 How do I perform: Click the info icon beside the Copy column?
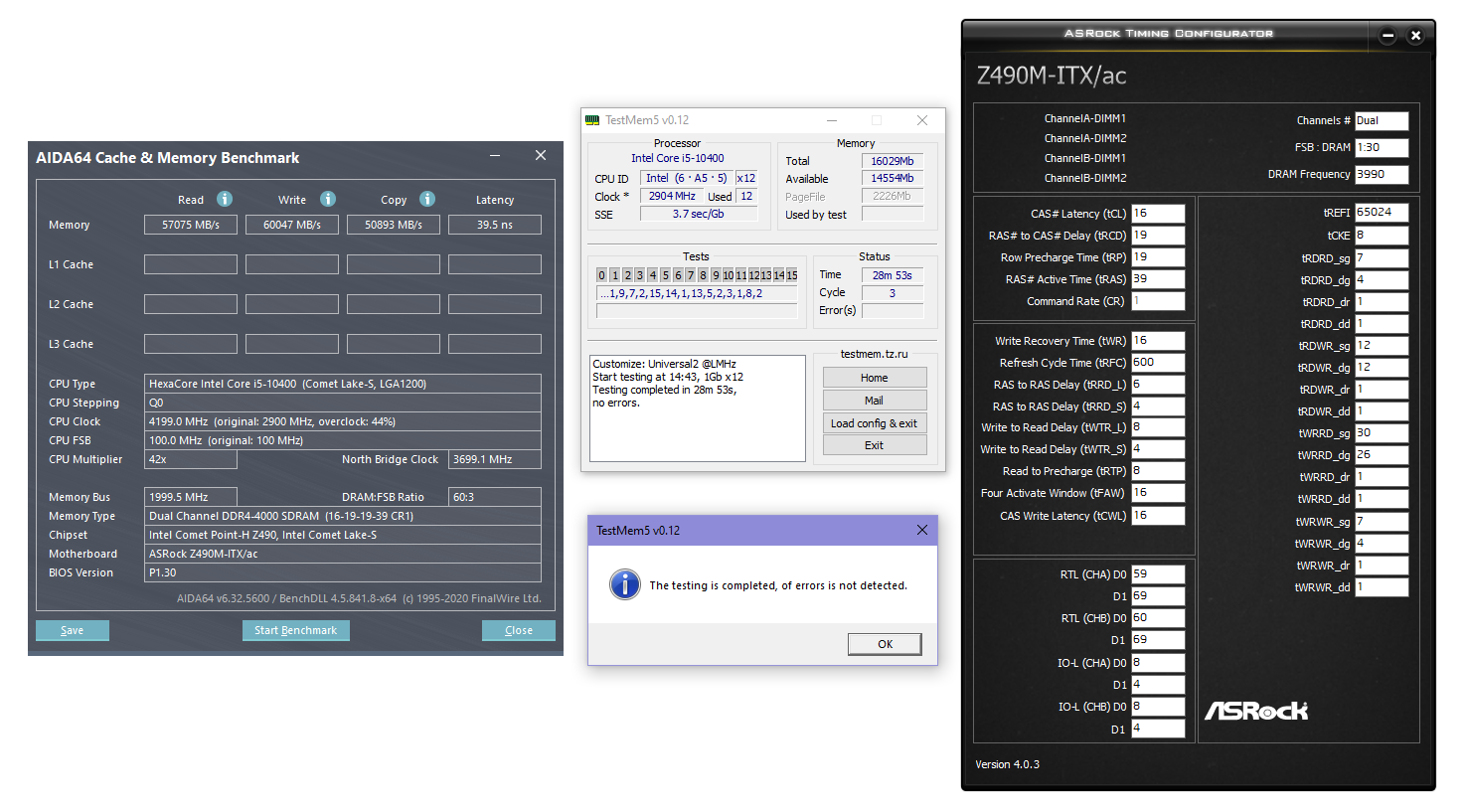coord(427,199)
